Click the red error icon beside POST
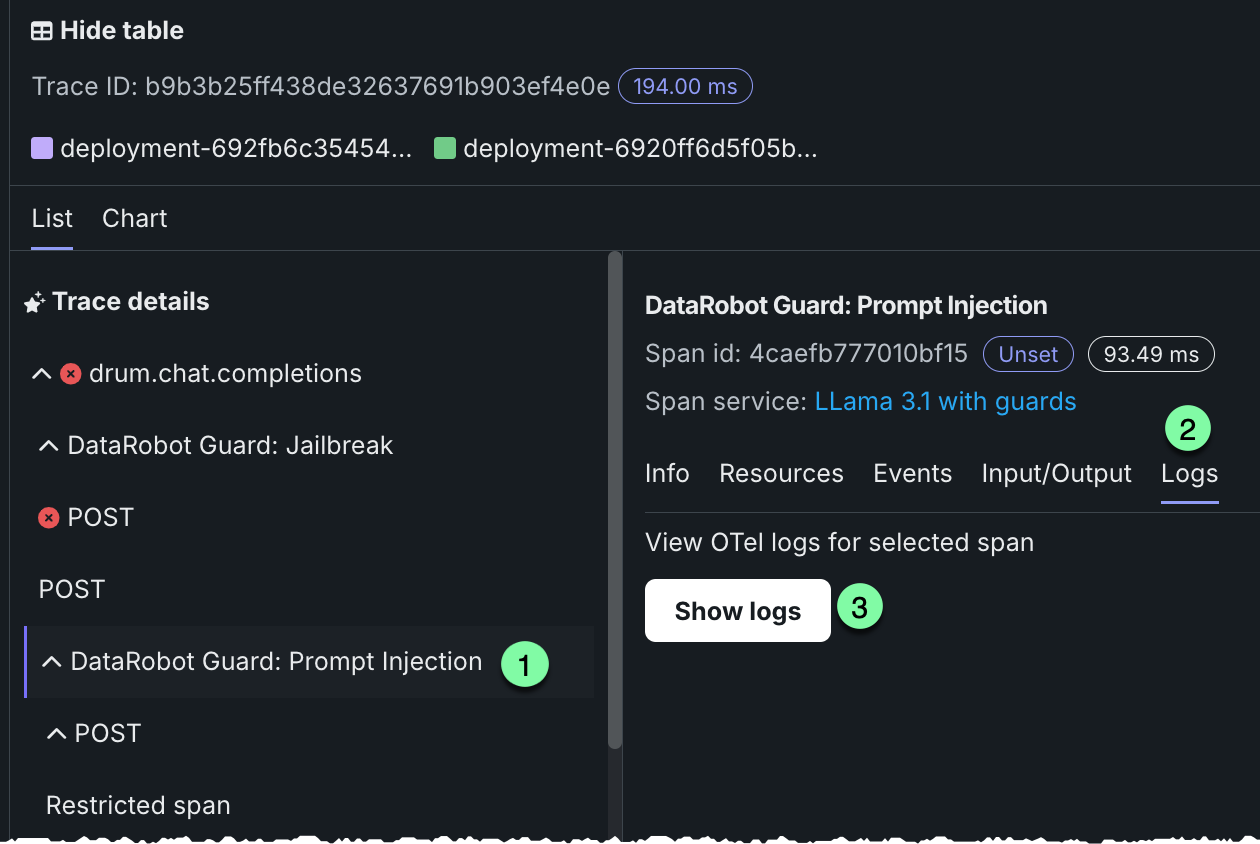 click(49, 518)
